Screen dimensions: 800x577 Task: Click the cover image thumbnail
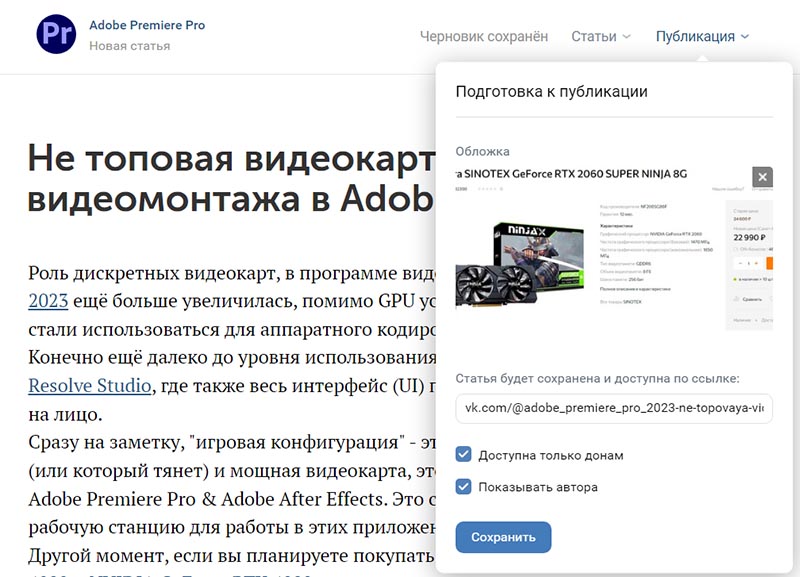coord(614,248)
